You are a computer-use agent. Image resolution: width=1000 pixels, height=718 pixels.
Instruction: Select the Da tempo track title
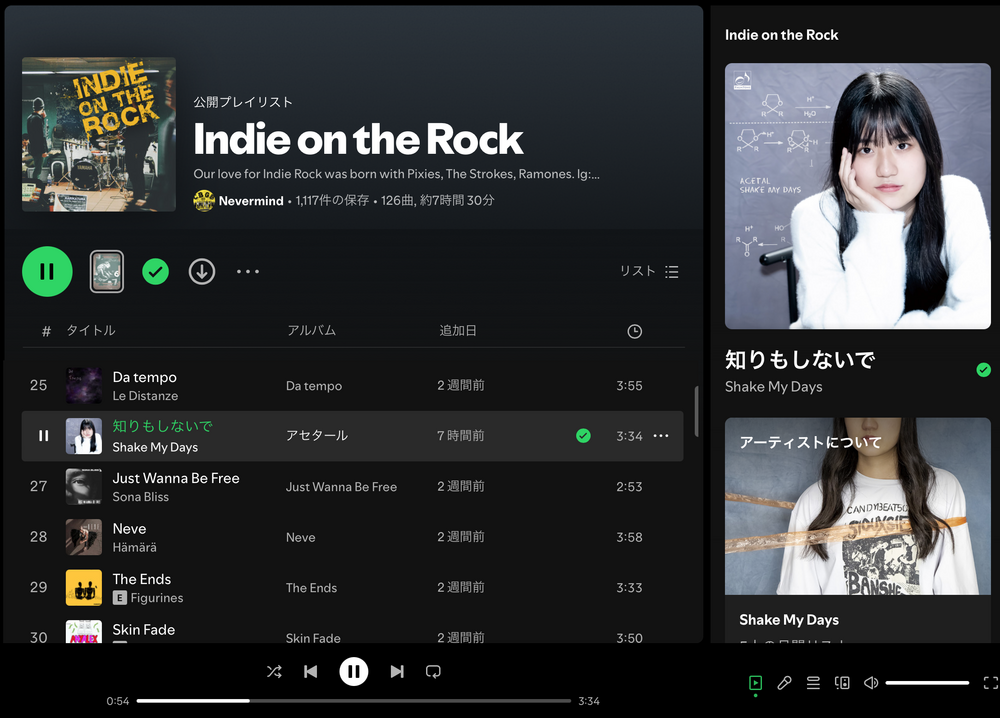pyautogui.click(x=145, y=377)
